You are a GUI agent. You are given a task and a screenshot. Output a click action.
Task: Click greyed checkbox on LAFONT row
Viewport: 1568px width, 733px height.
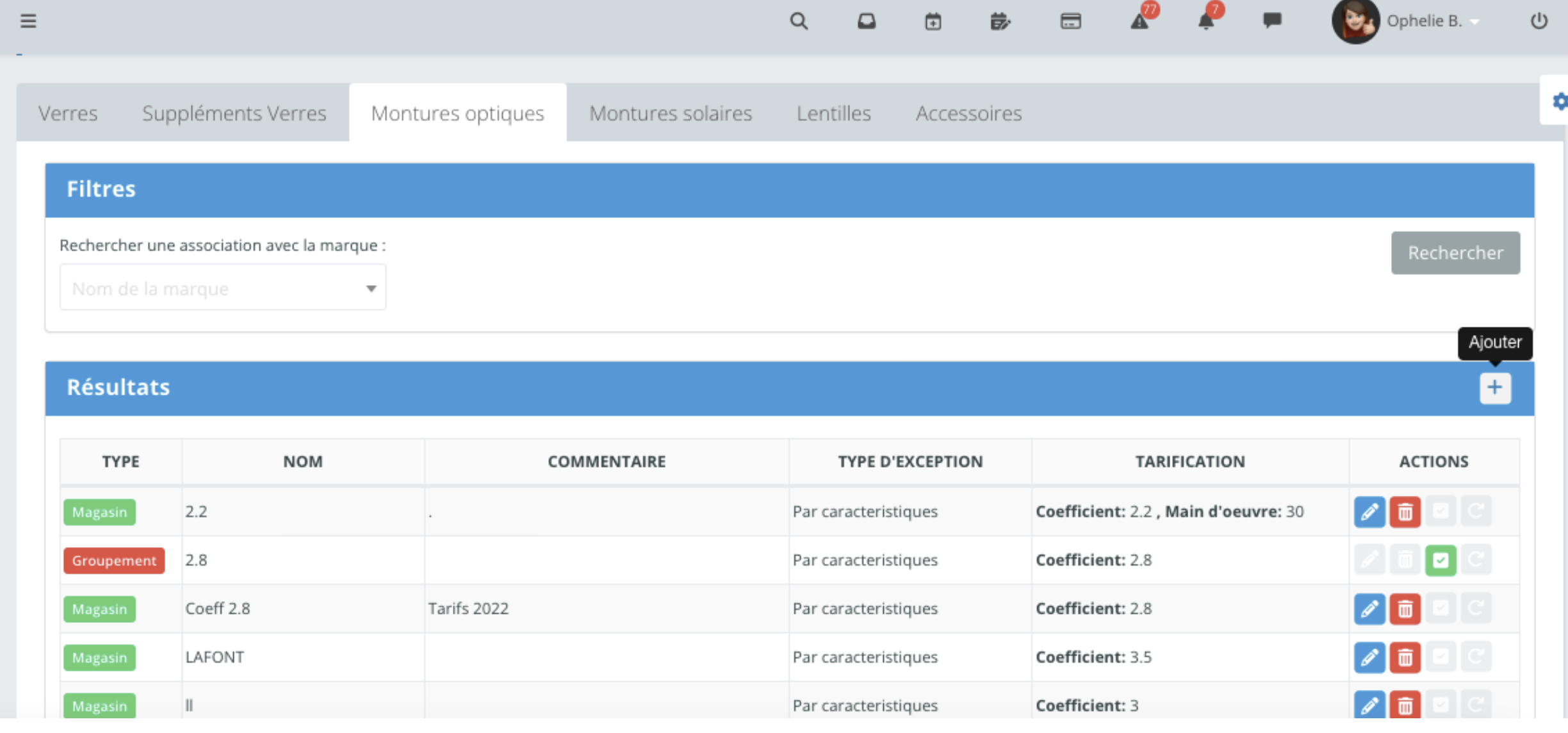1441,657
